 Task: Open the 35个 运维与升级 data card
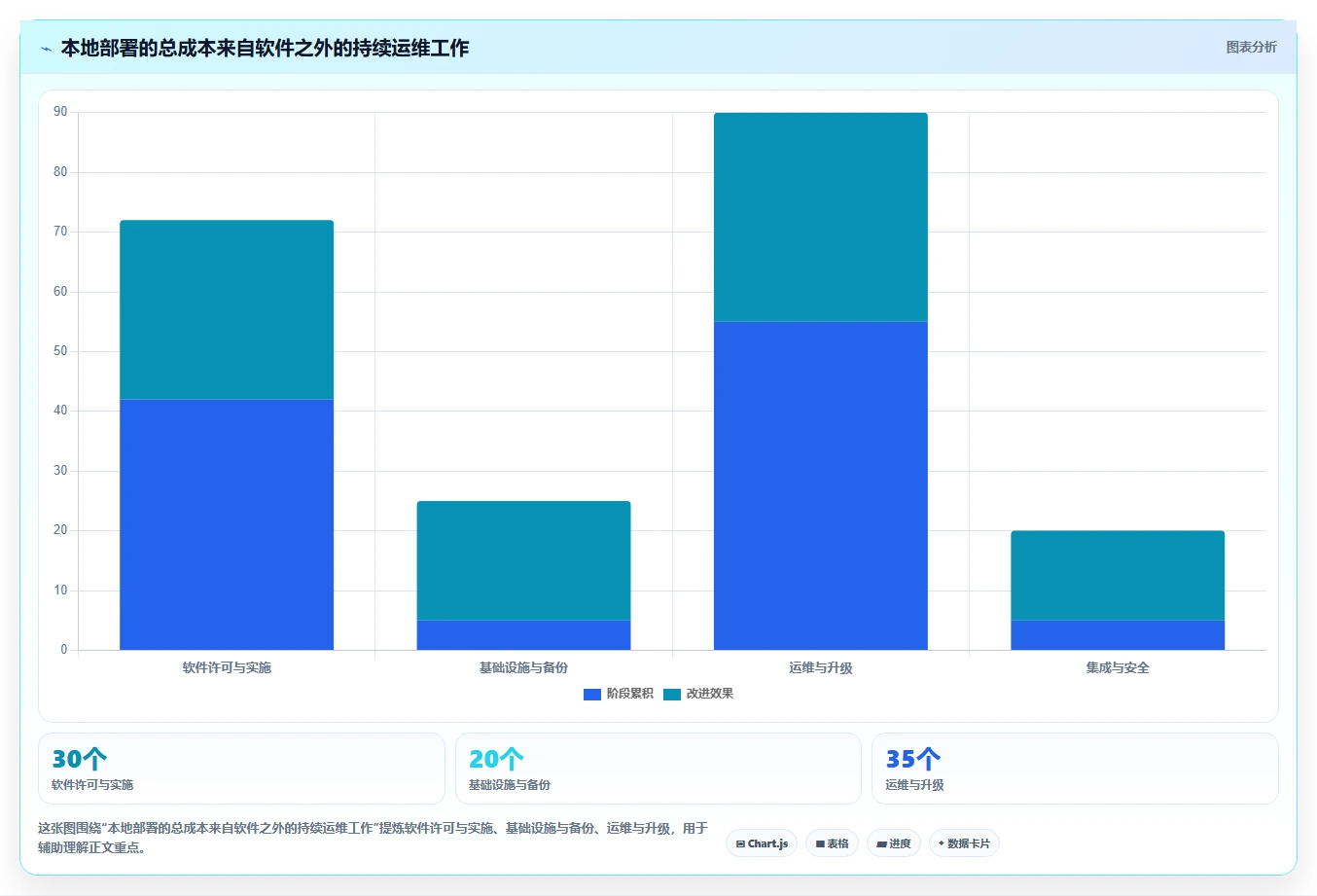(x=1075, y=769)
